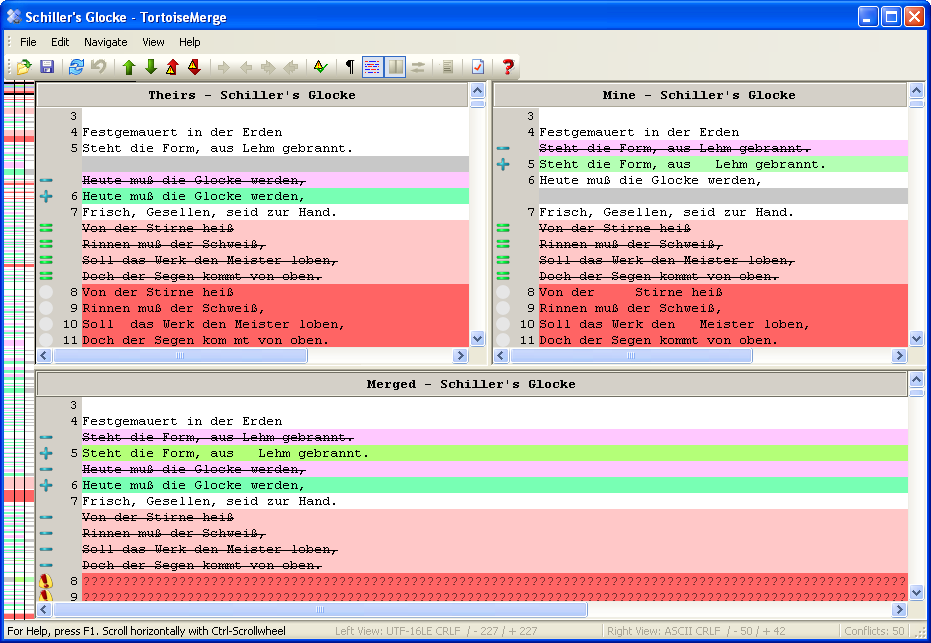Click the equals icon beside struck 'Von der Stirne heiß' in Theirs
931x643 pixels.
(46, 228)
